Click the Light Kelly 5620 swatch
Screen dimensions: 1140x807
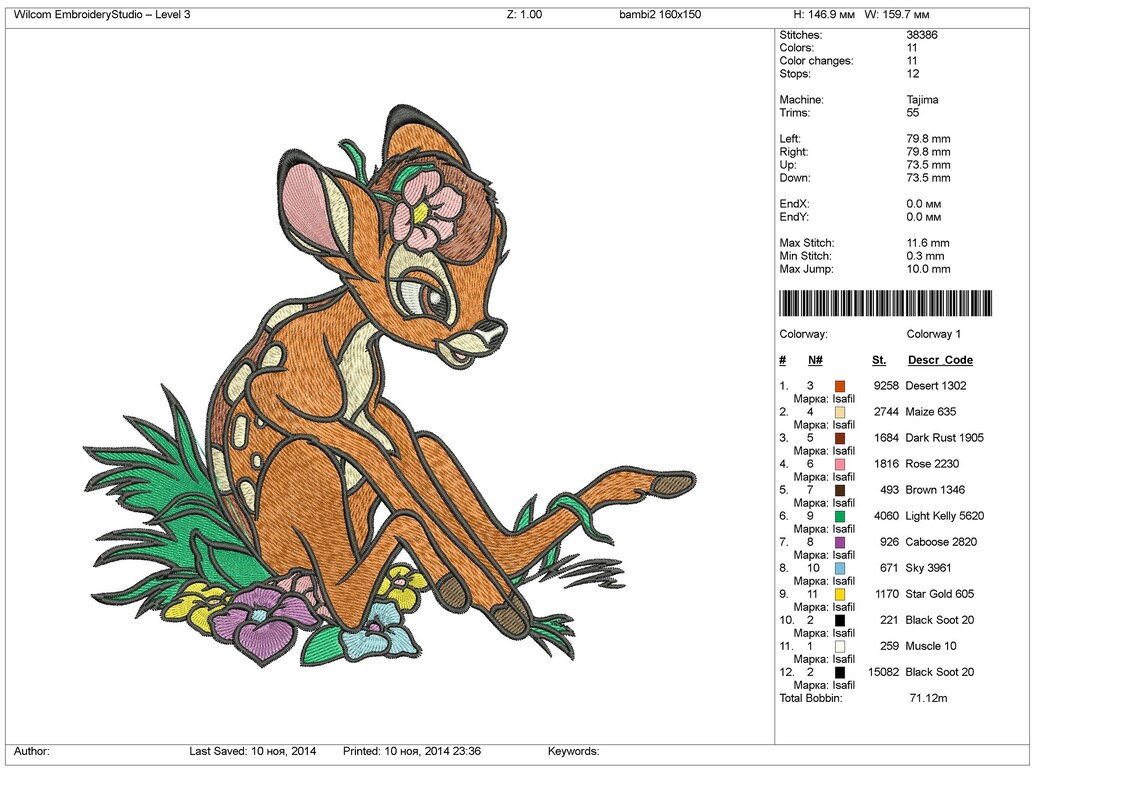(x=840, y=515)
